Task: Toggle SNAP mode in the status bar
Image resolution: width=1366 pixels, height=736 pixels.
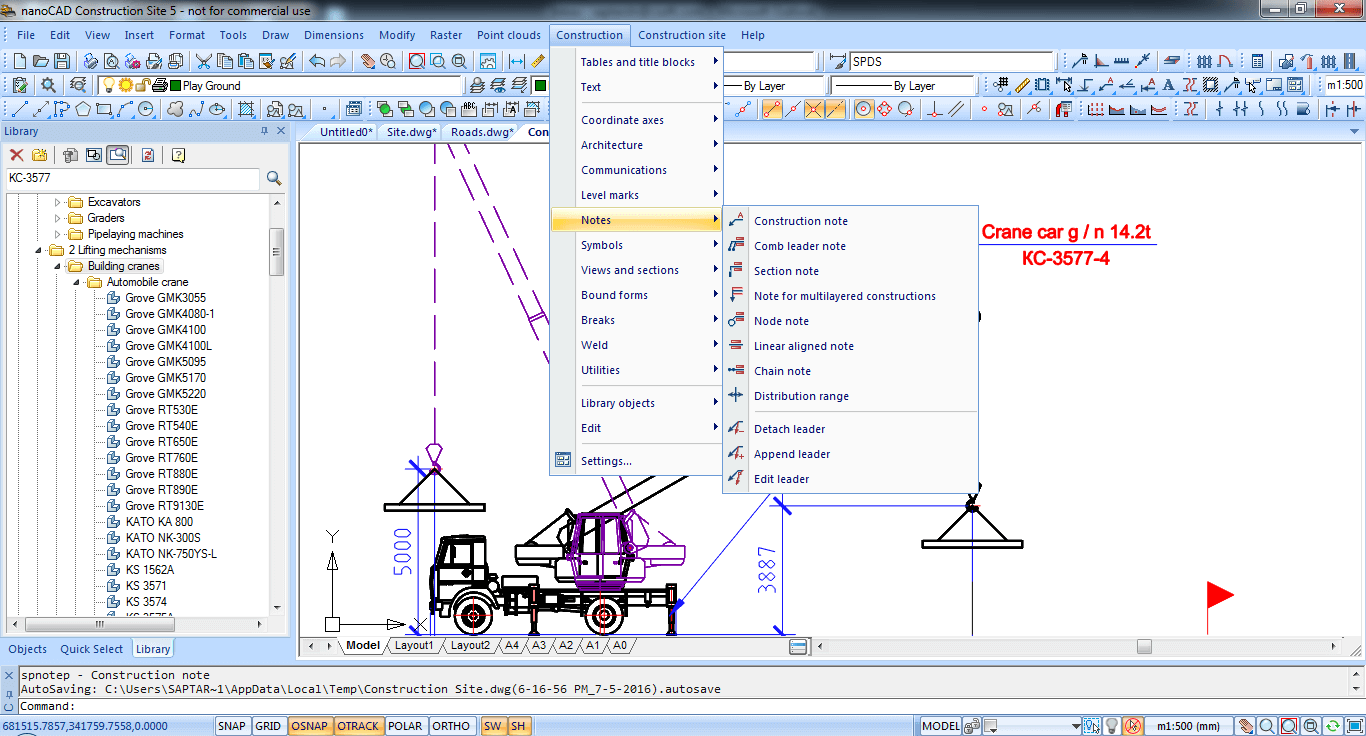Action: click(x=232, y=726)
